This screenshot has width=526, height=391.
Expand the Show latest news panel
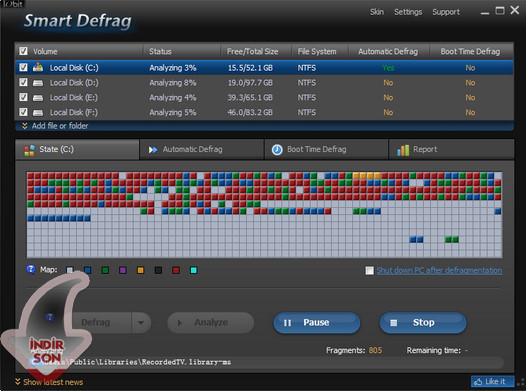tap(49, 382)
